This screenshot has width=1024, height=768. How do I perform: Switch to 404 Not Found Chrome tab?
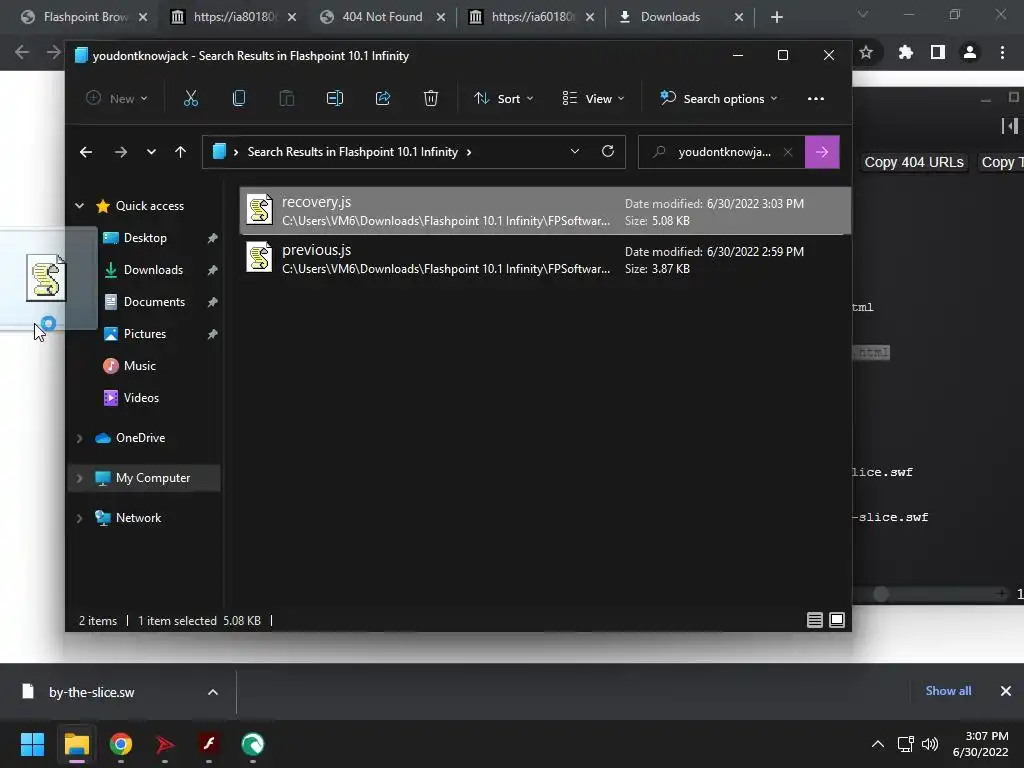[x=383, y=17]
